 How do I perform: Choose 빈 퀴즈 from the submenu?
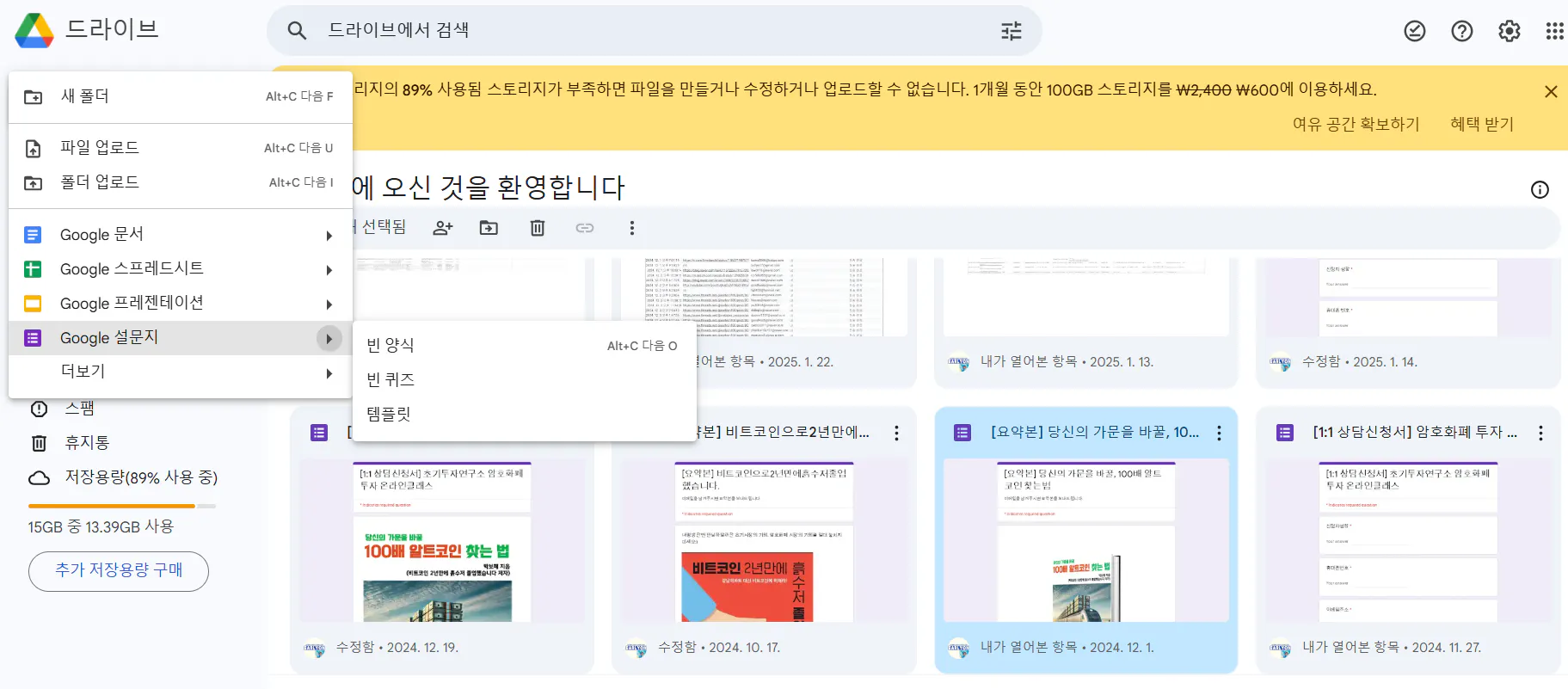point(525,379)
